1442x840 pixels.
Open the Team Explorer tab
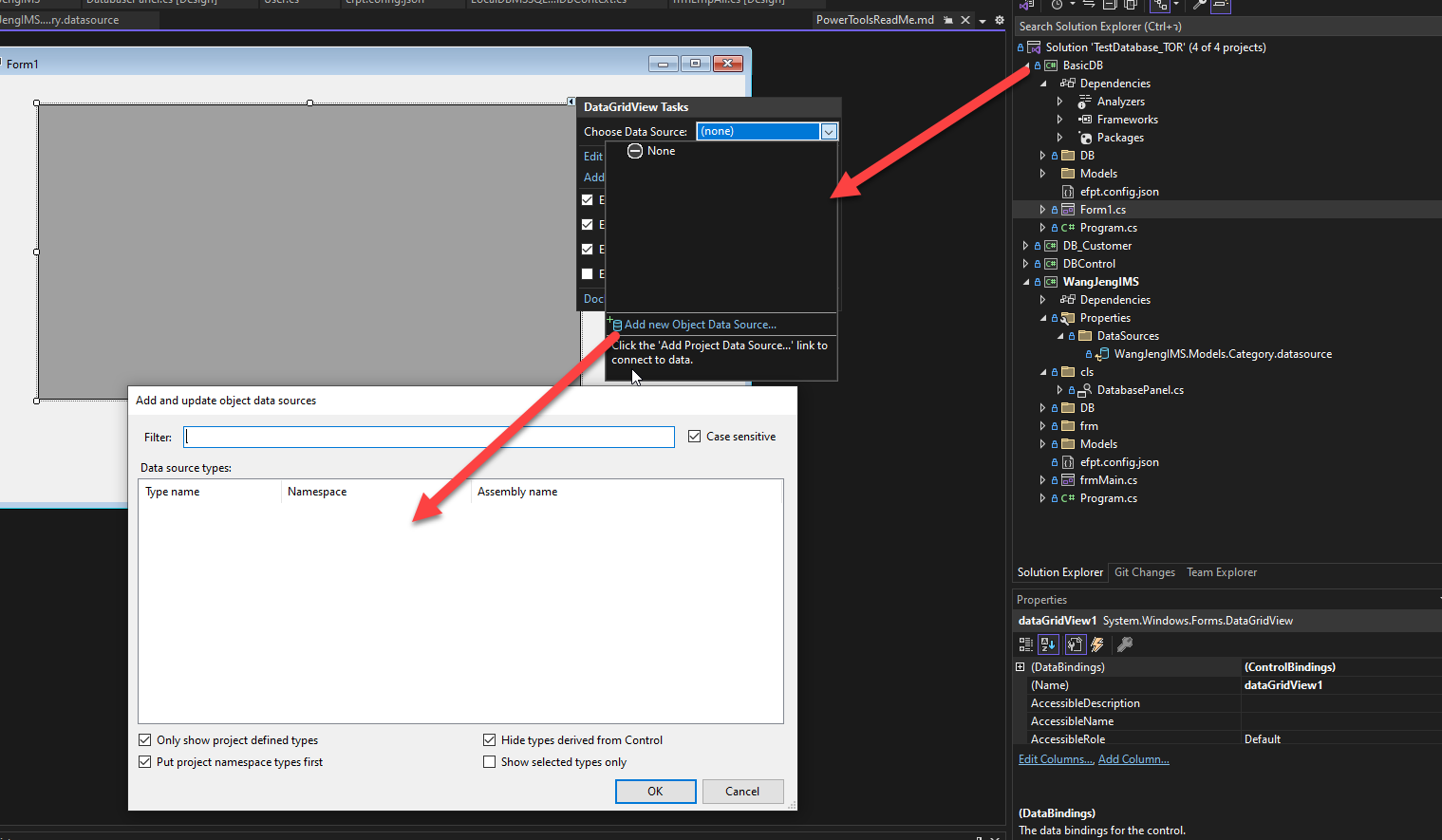[x=1221, y=572]
